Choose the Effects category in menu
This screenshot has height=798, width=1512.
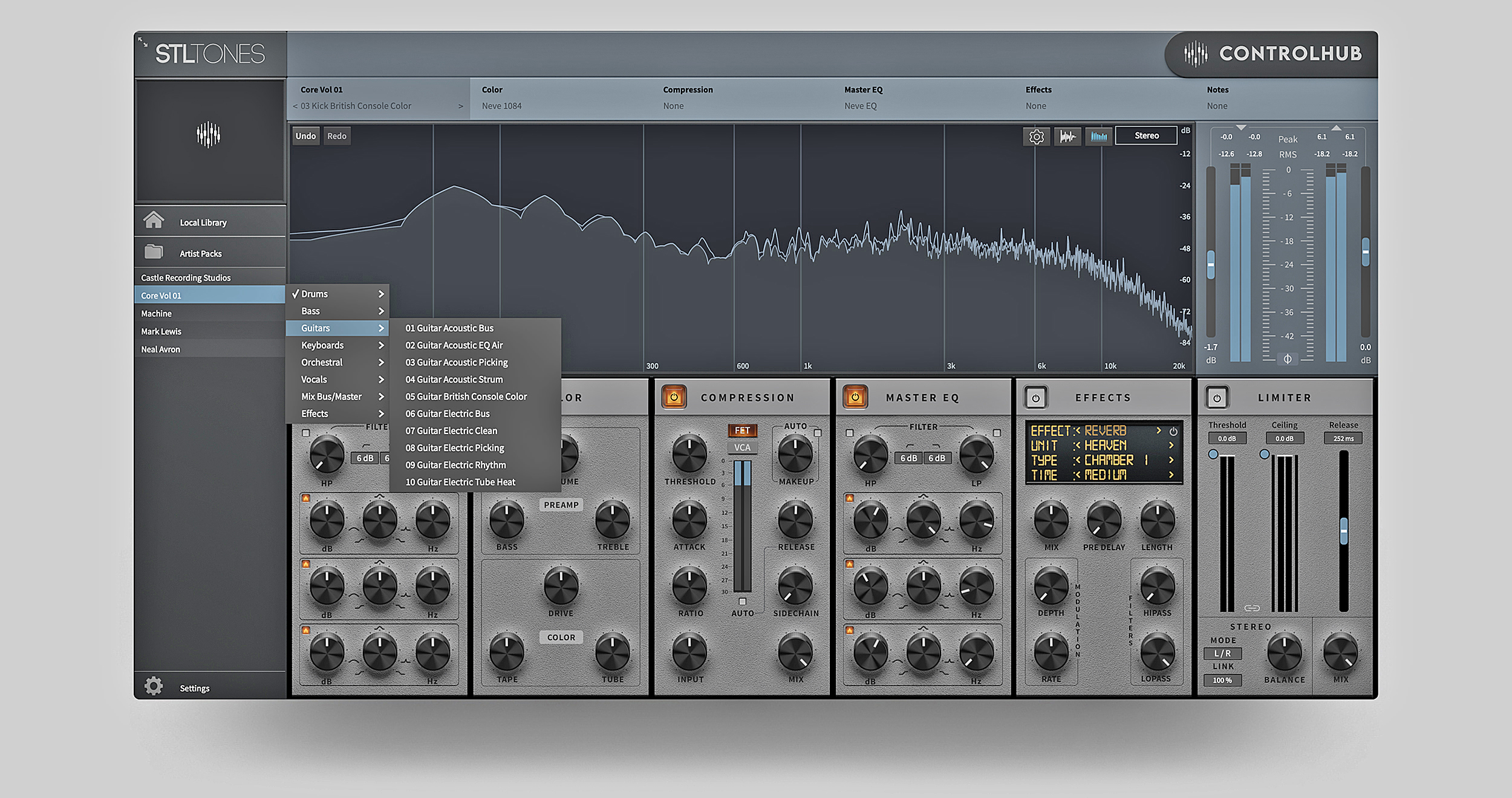click(x=337, y=414)
